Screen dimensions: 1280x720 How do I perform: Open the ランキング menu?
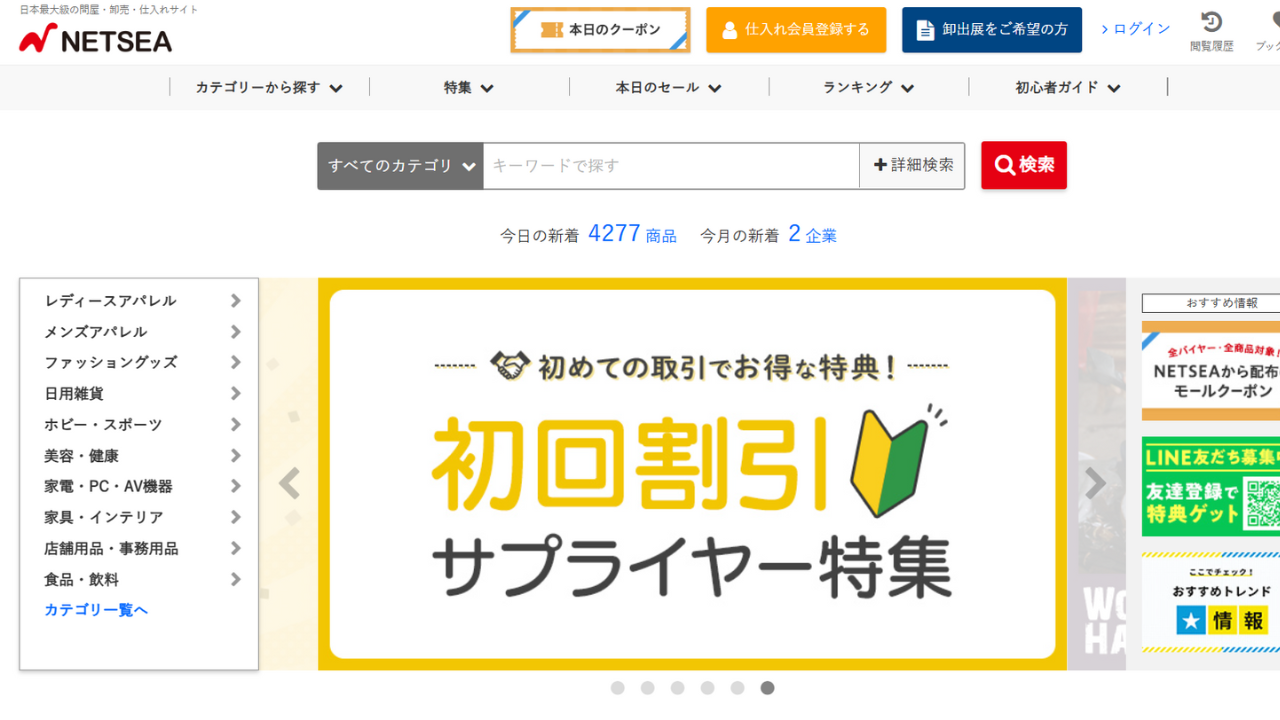tap(868, 87)
